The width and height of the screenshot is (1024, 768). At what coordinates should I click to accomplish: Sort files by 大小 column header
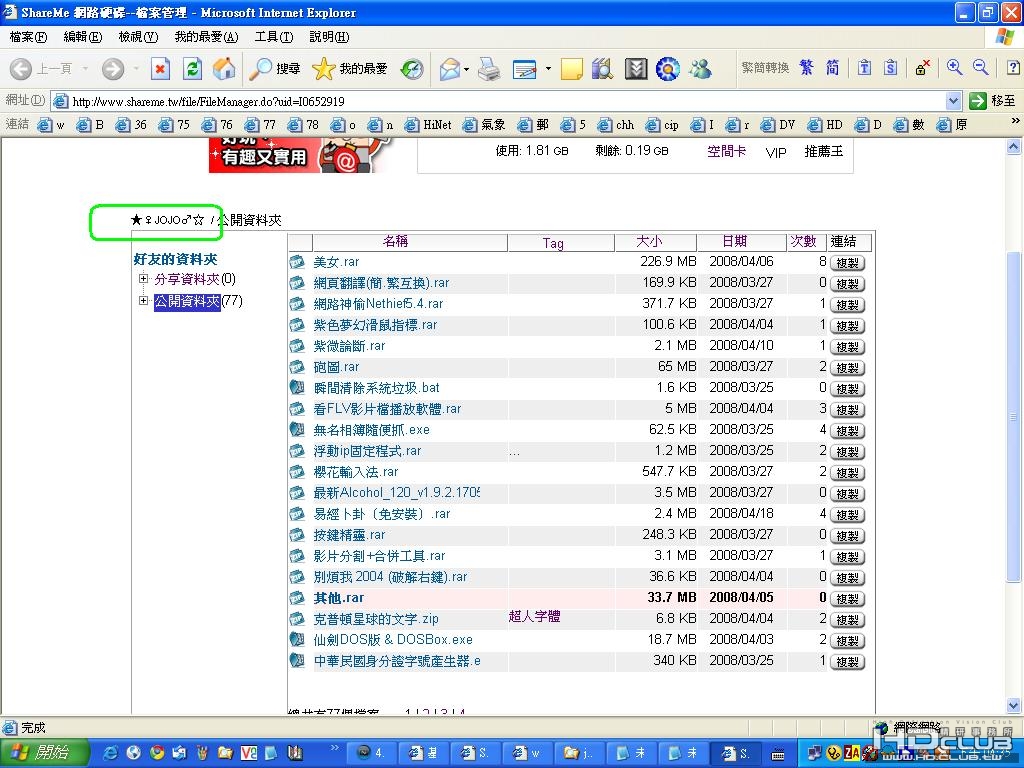[x=649, y=242]
